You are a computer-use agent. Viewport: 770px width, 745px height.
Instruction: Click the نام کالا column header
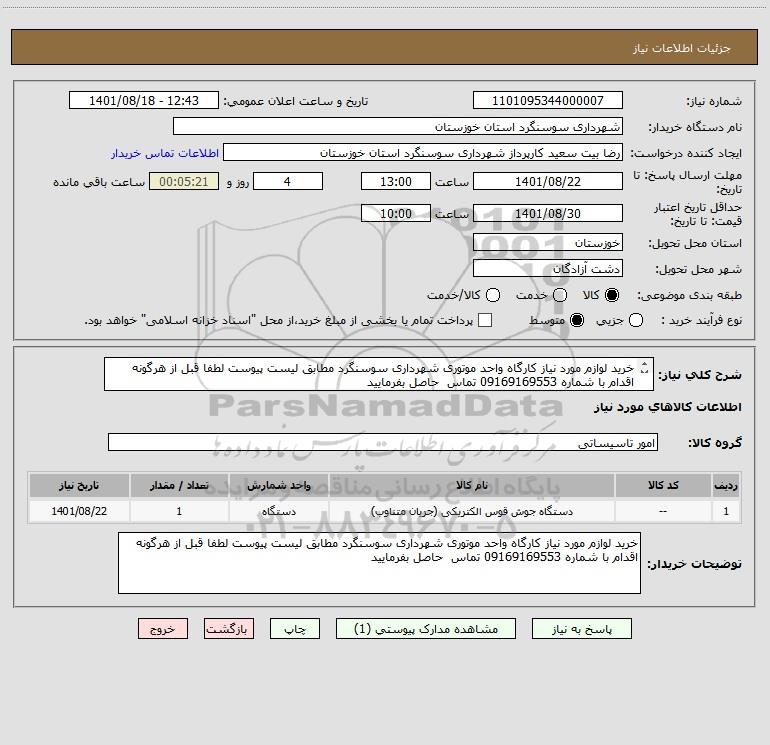coord(471,485)
